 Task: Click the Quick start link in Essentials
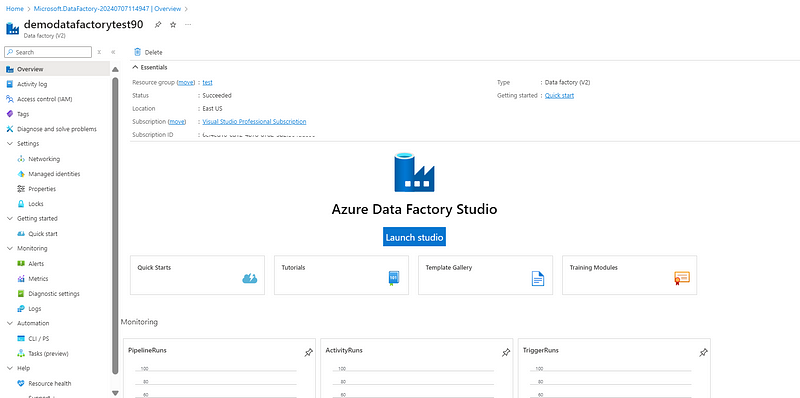(559, 95)
